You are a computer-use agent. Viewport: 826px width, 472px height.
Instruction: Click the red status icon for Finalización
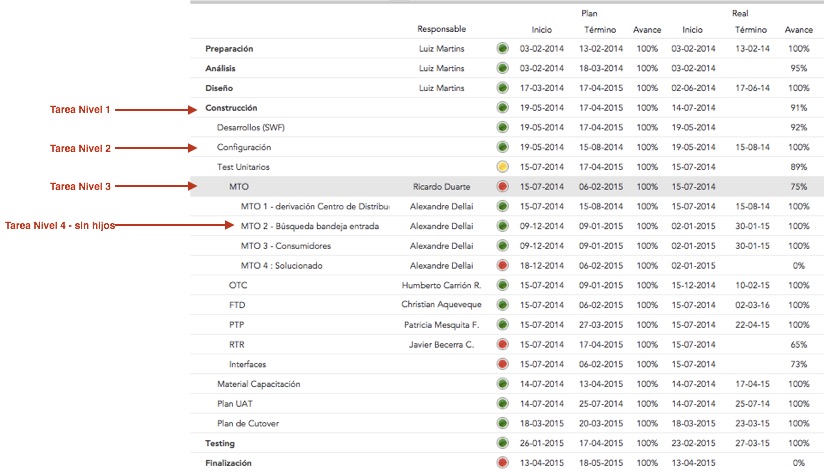point(502,463)
